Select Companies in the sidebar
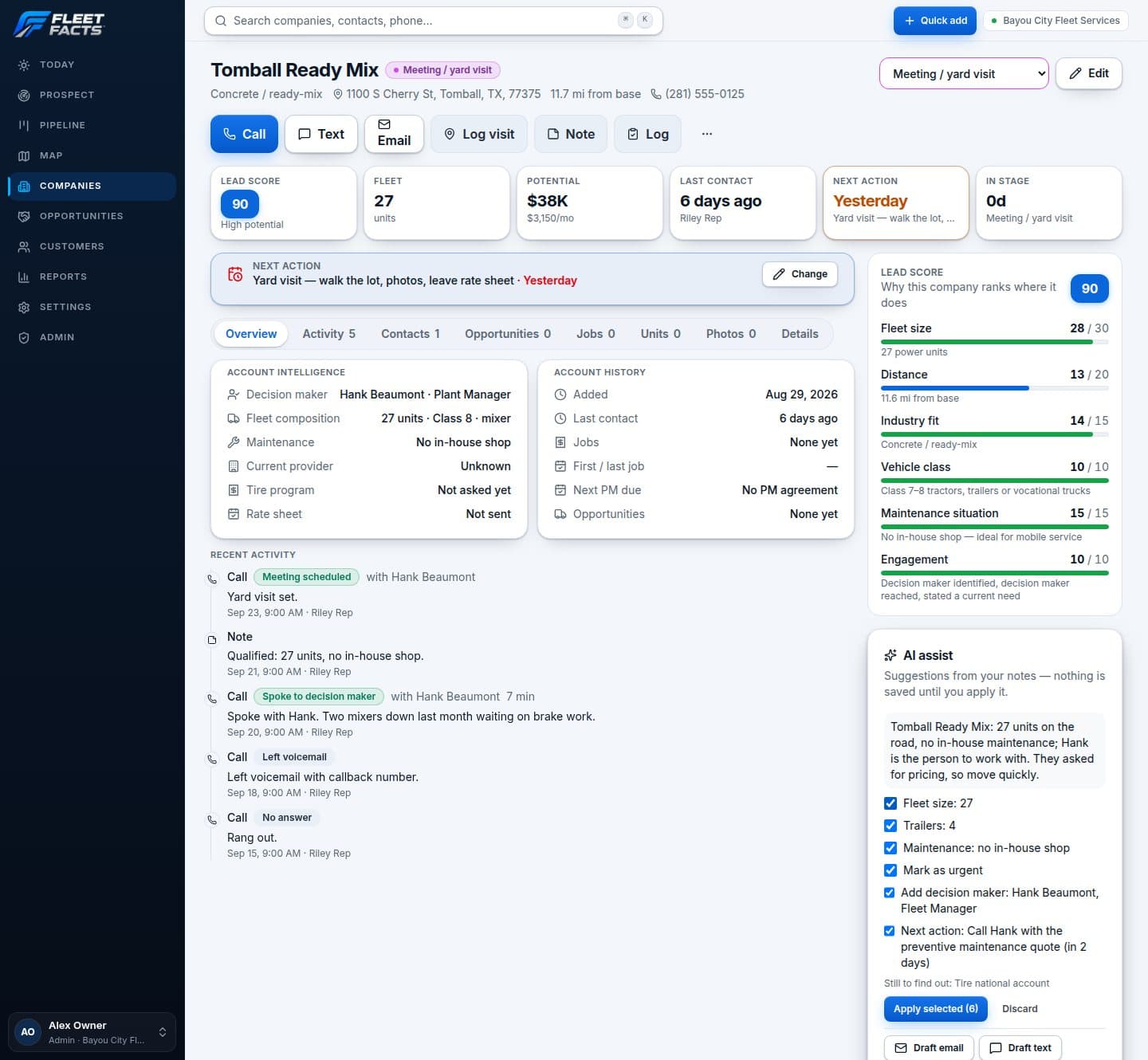 [92, 186]
